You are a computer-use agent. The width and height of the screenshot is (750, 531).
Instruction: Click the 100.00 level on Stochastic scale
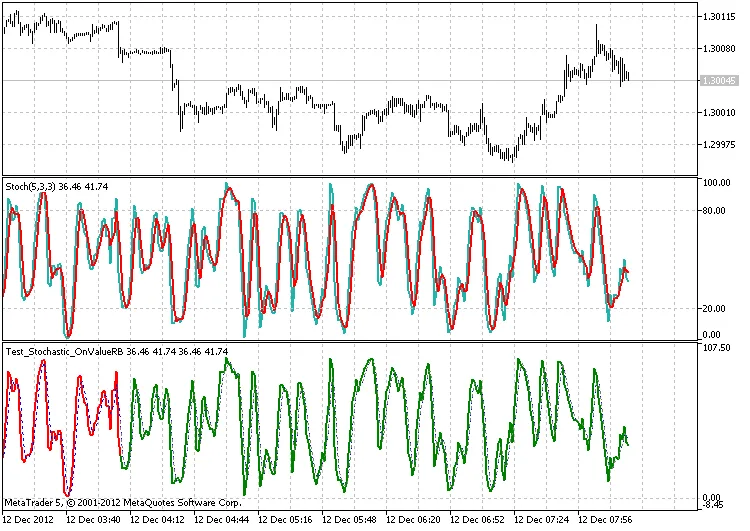[717, 183]
